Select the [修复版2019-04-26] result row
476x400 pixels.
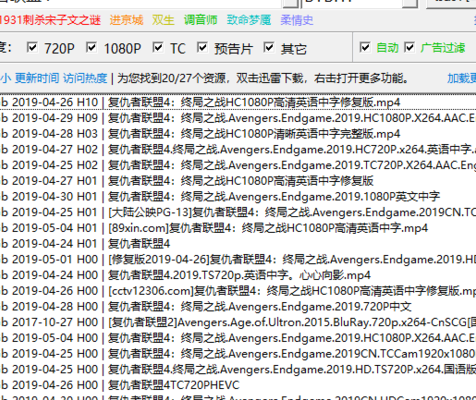(238, 259)
